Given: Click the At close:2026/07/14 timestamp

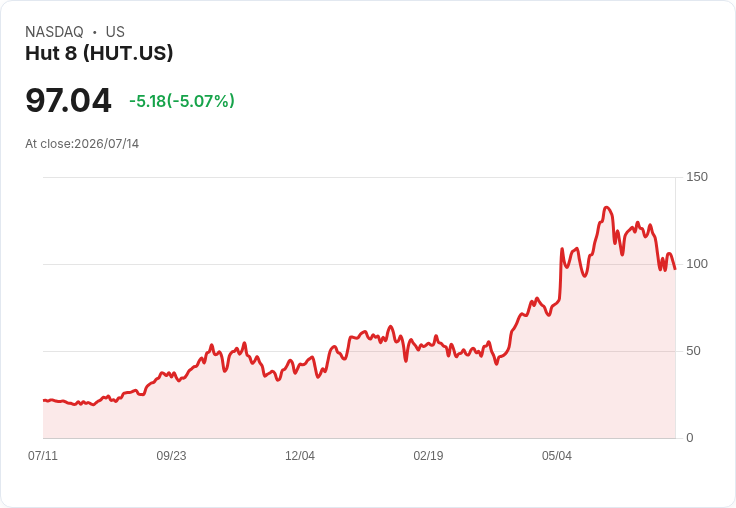Looking at the screenshot, I should click(82, 144).
